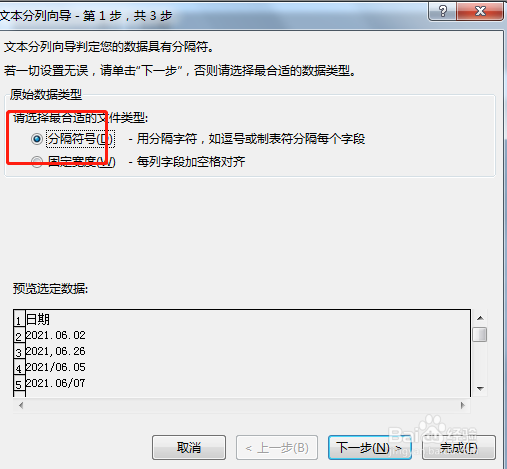
Task: Click the 完成(F) finish button
Action: point(459,447)
